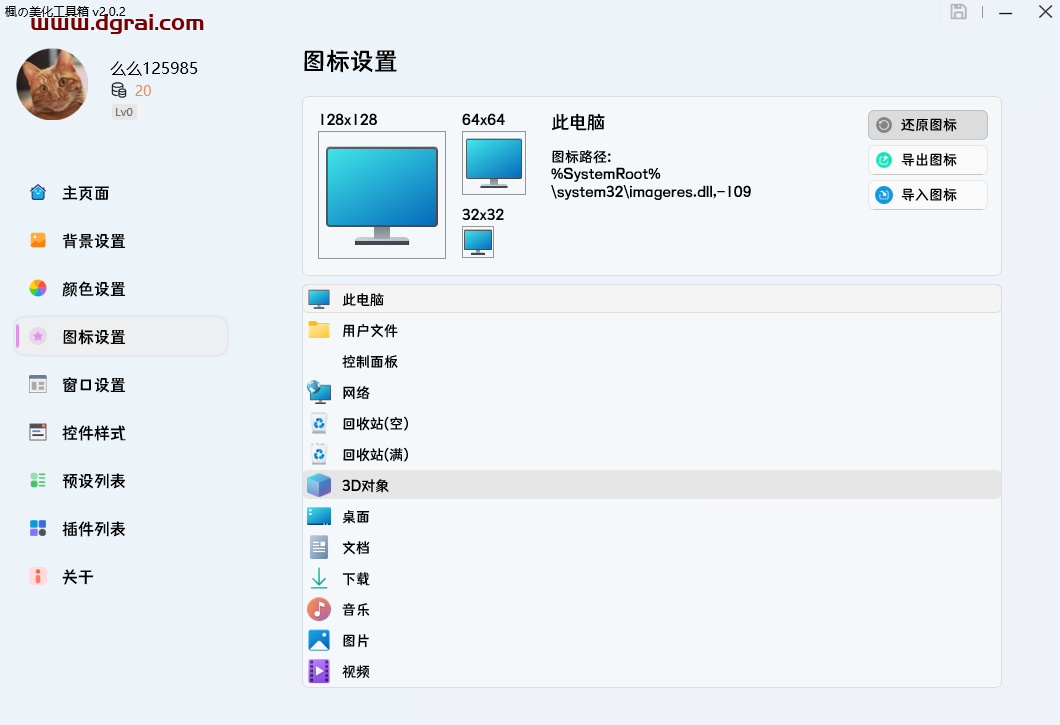Click the window layout icon for 窗口设置
Viewport: 1060px width, 725px height.
(38, 384)
